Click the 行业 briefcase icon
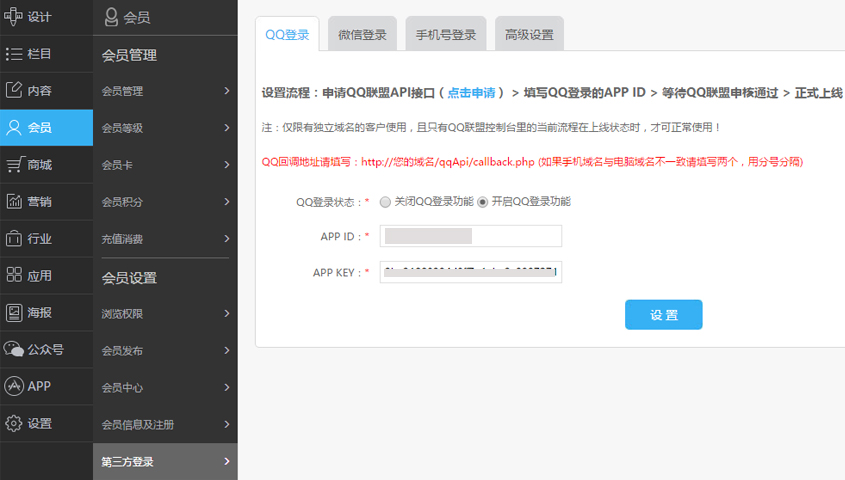 [x=13, y=238]
